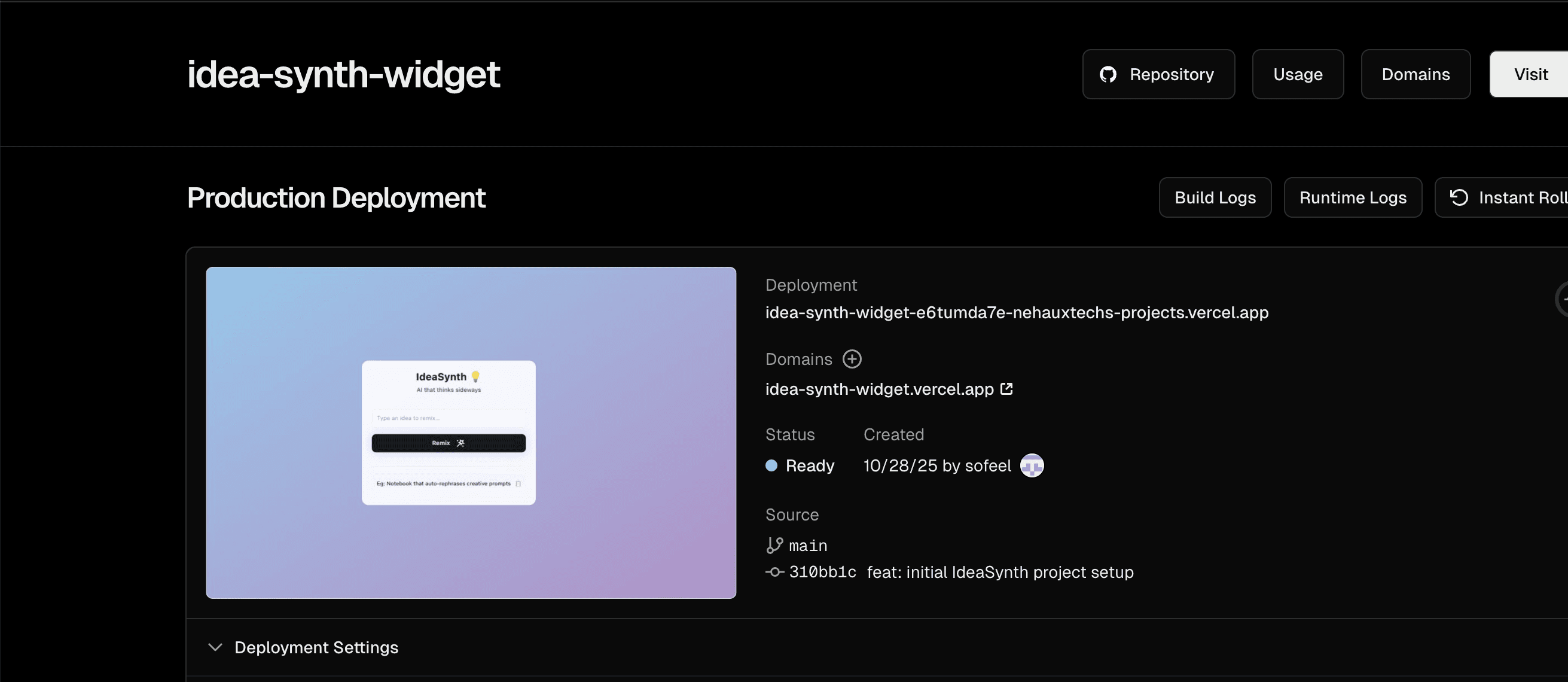Click the external link icon beside domain
The image size is (1568, 682).
[1007, 388]
